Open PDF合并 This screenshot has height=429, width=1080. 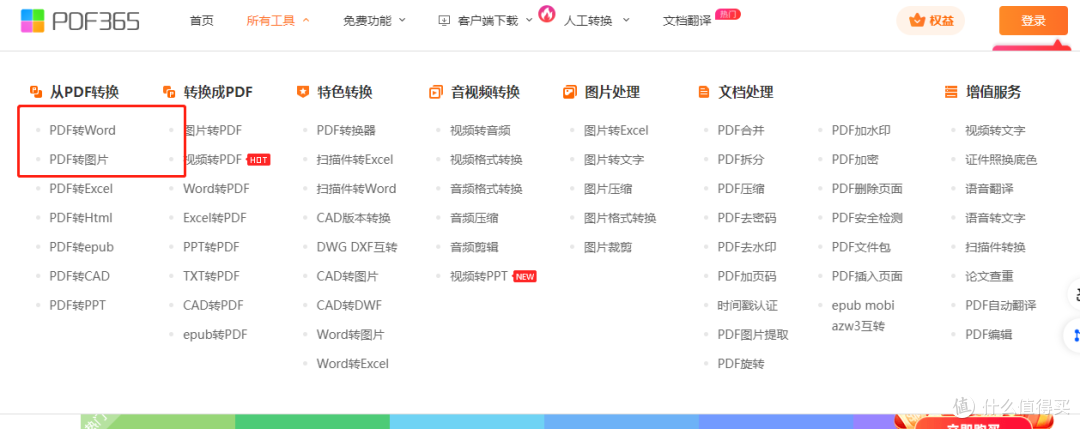741,130
